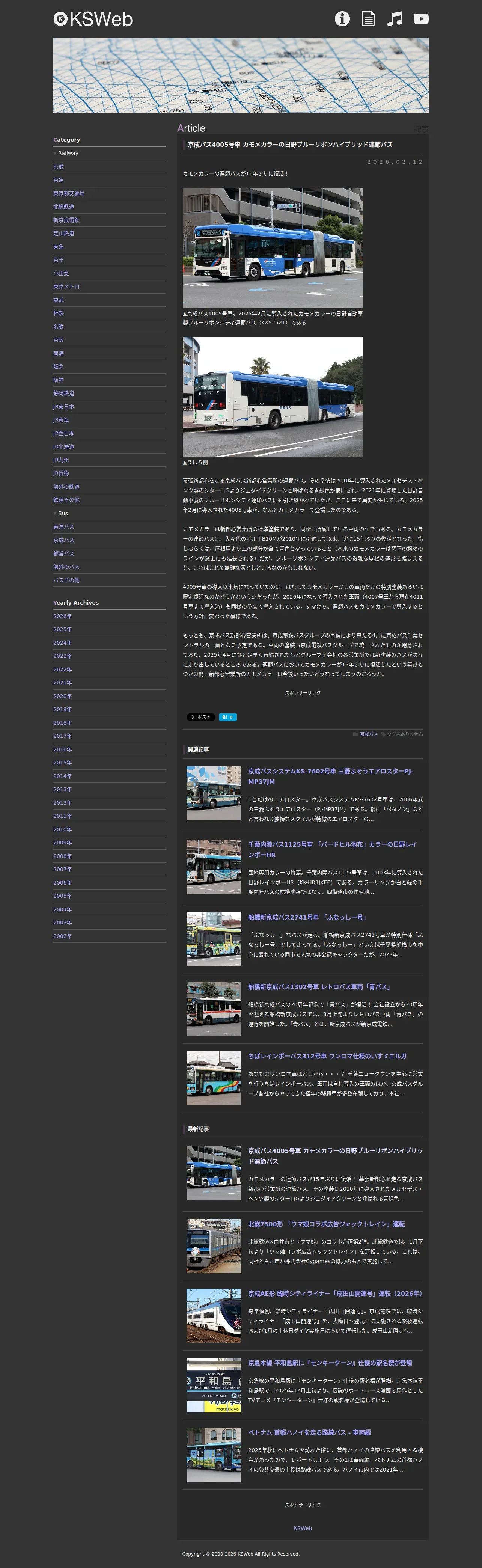The width and height of the screenshot is (482, 1568).
Task: Open the ちばレインボーバス312号車 article
Action: coord(327,1056)
